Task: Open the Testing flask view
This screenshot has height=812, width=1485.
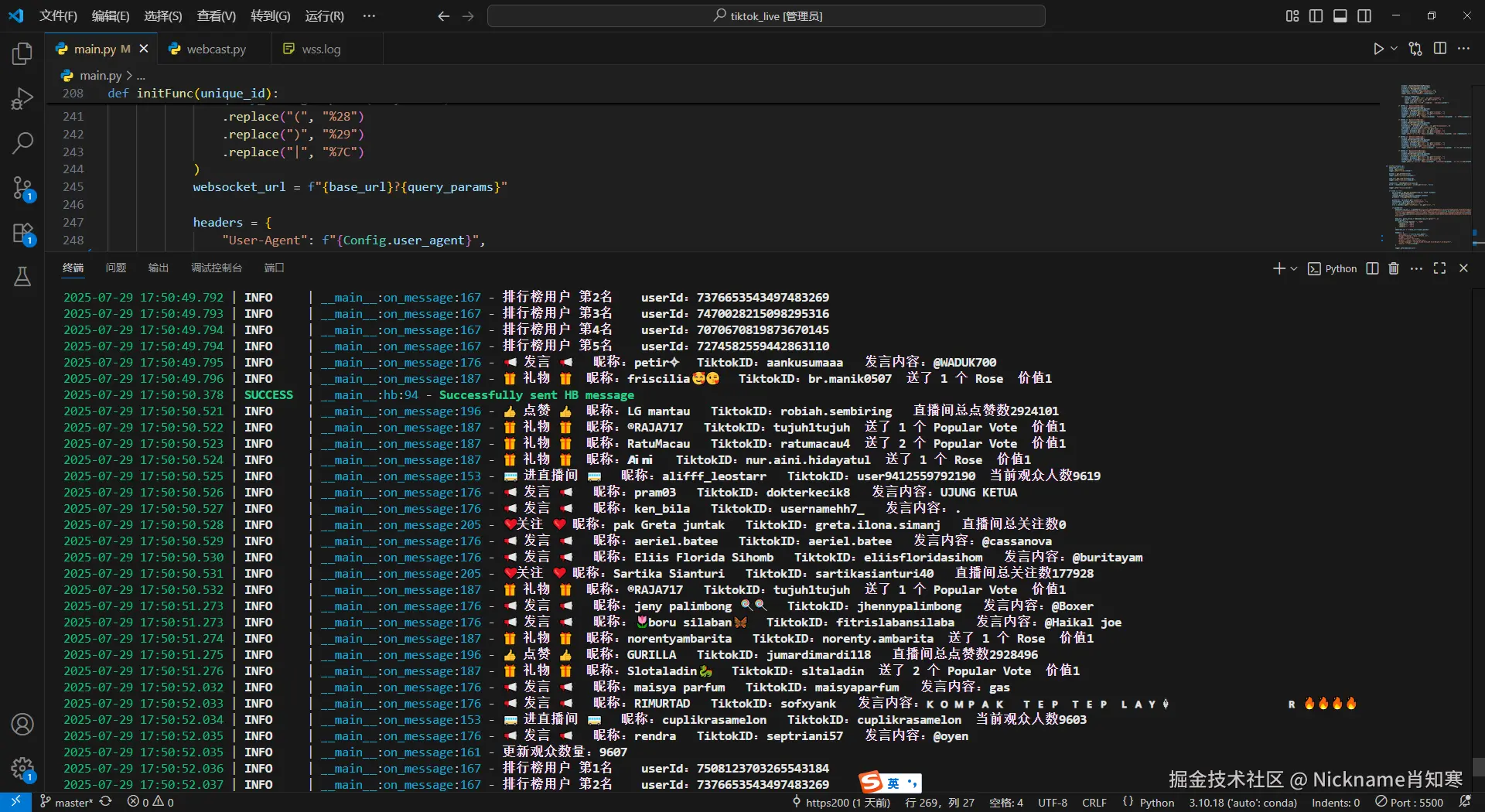Action: [x=22, y=277]
